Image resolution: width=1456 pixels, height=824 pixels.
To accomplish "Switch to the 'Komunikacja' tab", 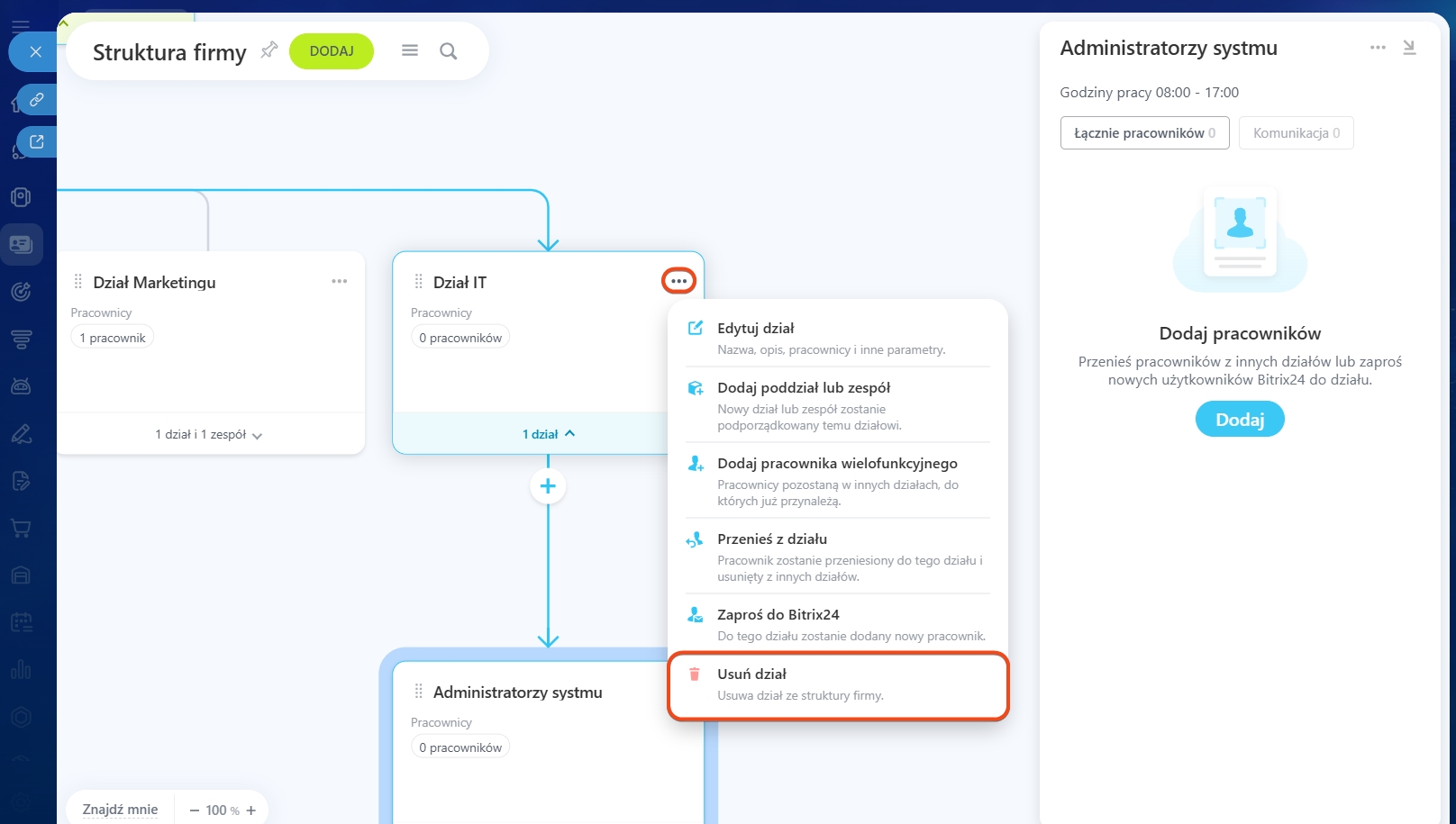I will pyautogui.click(x=1296, y=133).
